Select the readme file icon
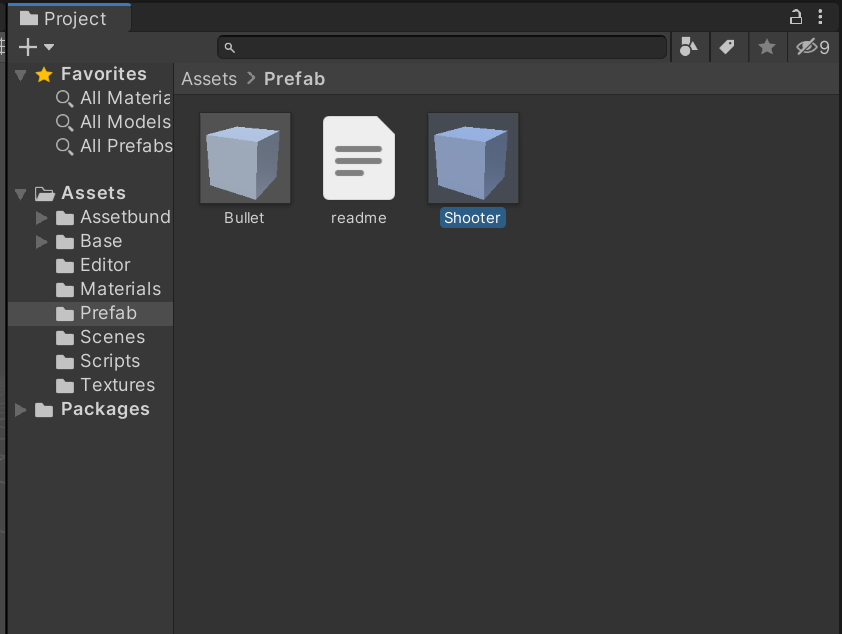The image size is (842, 634). pyautogui.click(x=359, y=158)
